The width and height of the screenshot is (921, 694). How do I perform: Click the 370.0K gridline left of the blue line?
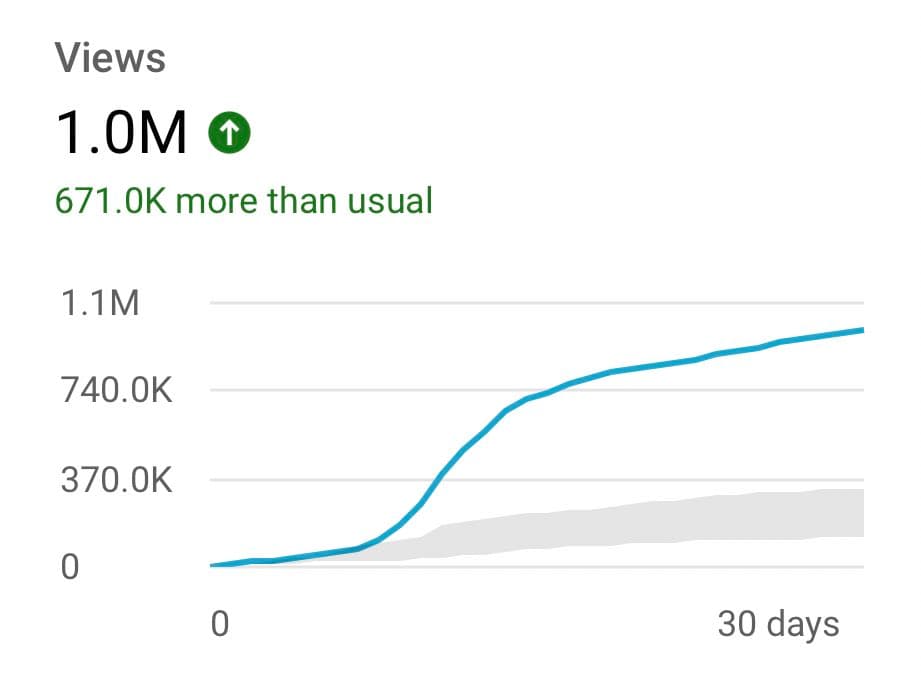click(323, 480)
